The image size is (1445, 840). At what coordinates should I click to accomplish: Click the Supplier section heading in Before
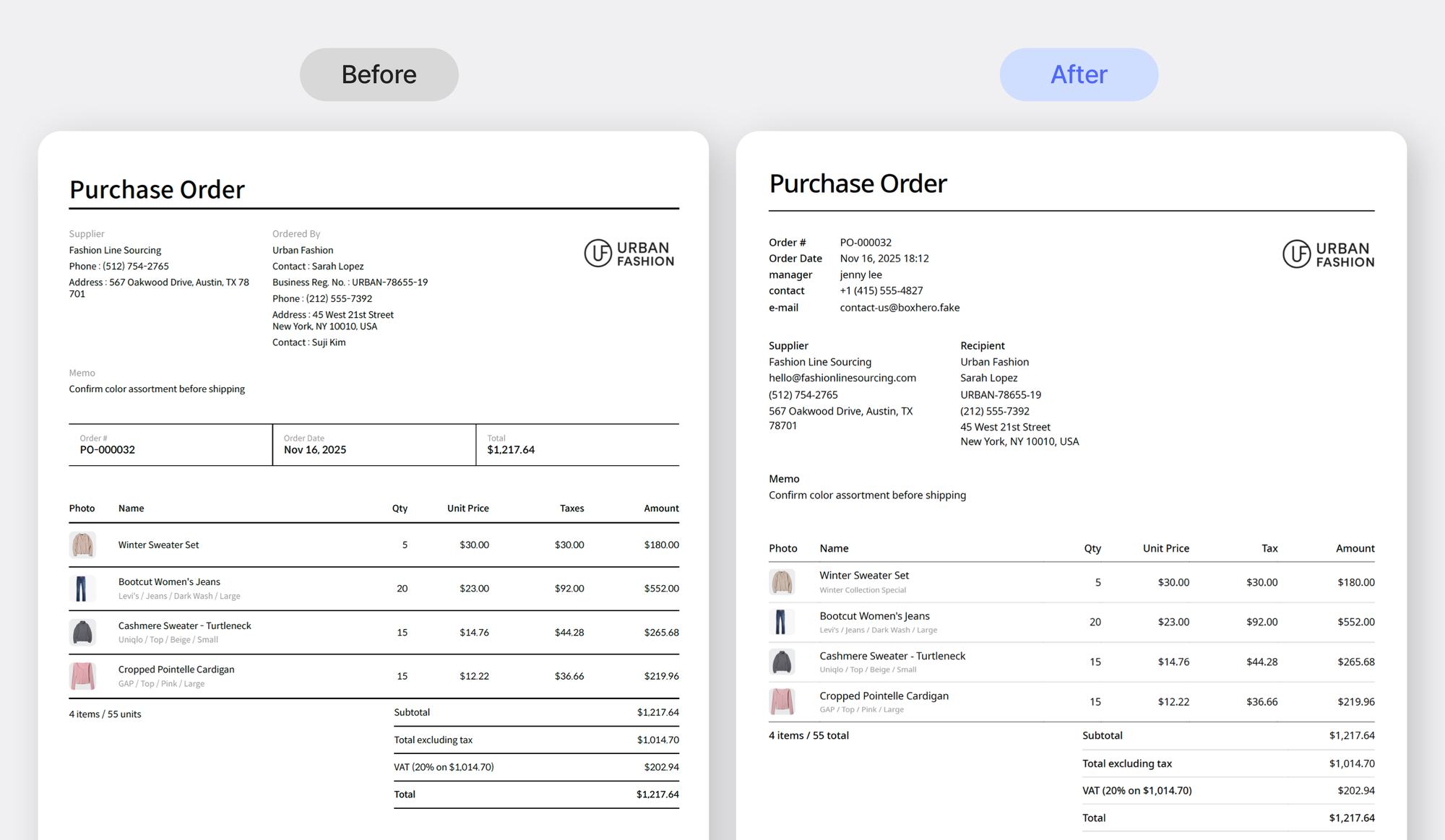pyautogui.click(x=86, y=233)
